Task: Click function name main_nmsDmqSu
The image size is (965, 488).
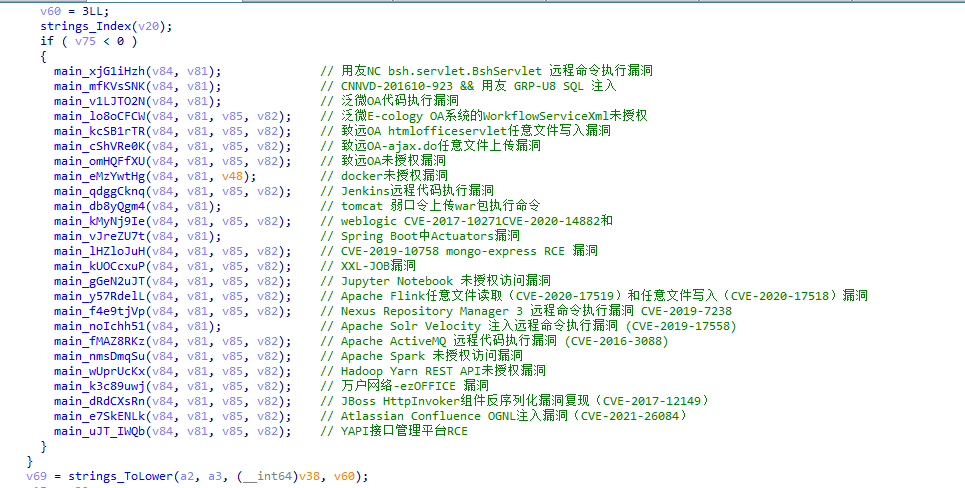Action: 100,356
